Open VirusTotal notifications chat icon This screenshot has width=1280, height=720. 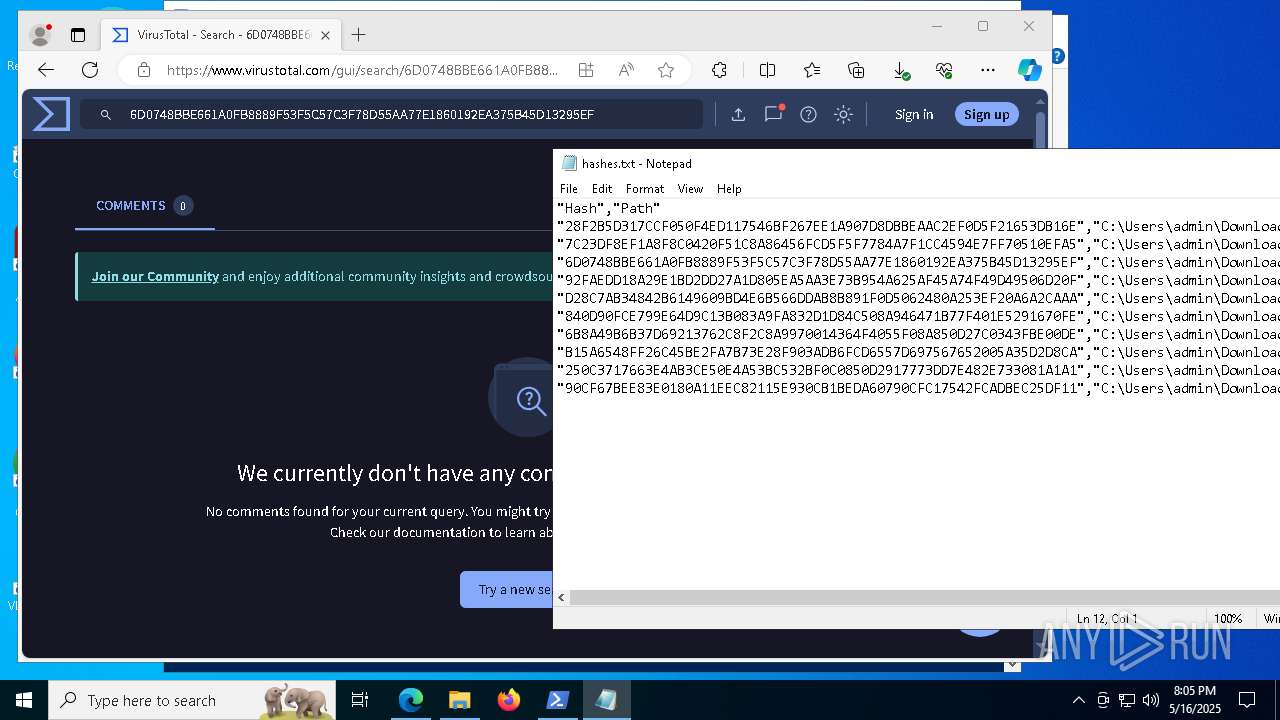(x=773, y=114)
